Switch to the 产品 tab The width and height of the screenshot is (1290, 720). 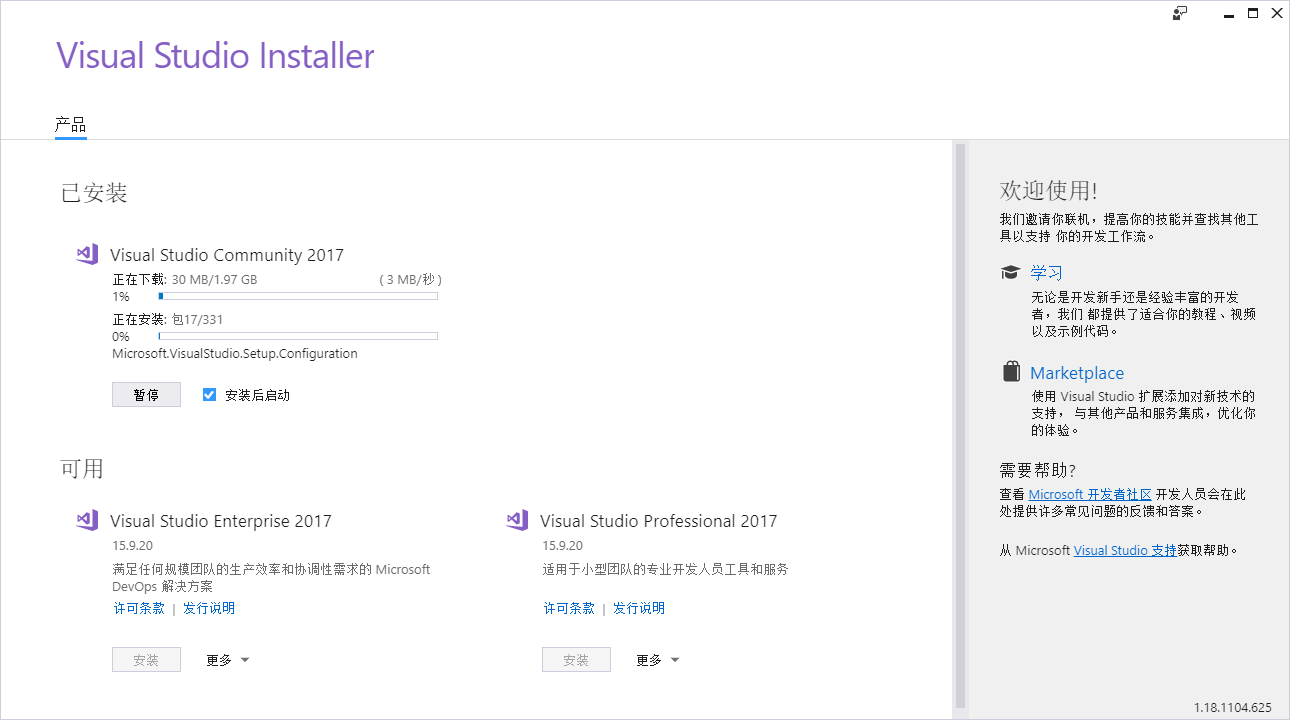pos(70,124)
